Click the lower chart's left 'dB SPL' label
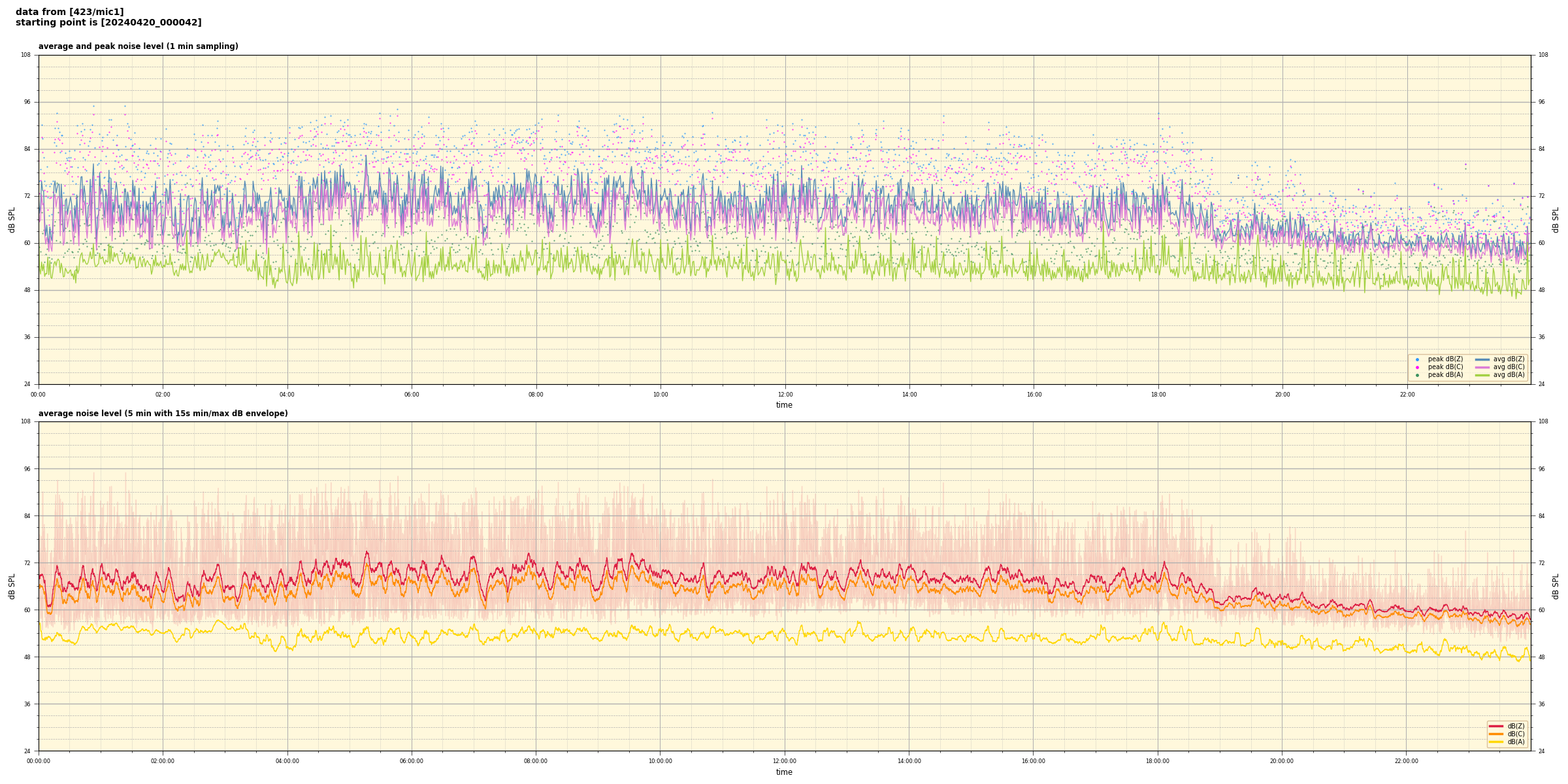This screenshot has width=1568, height=784. pos(12,586)
